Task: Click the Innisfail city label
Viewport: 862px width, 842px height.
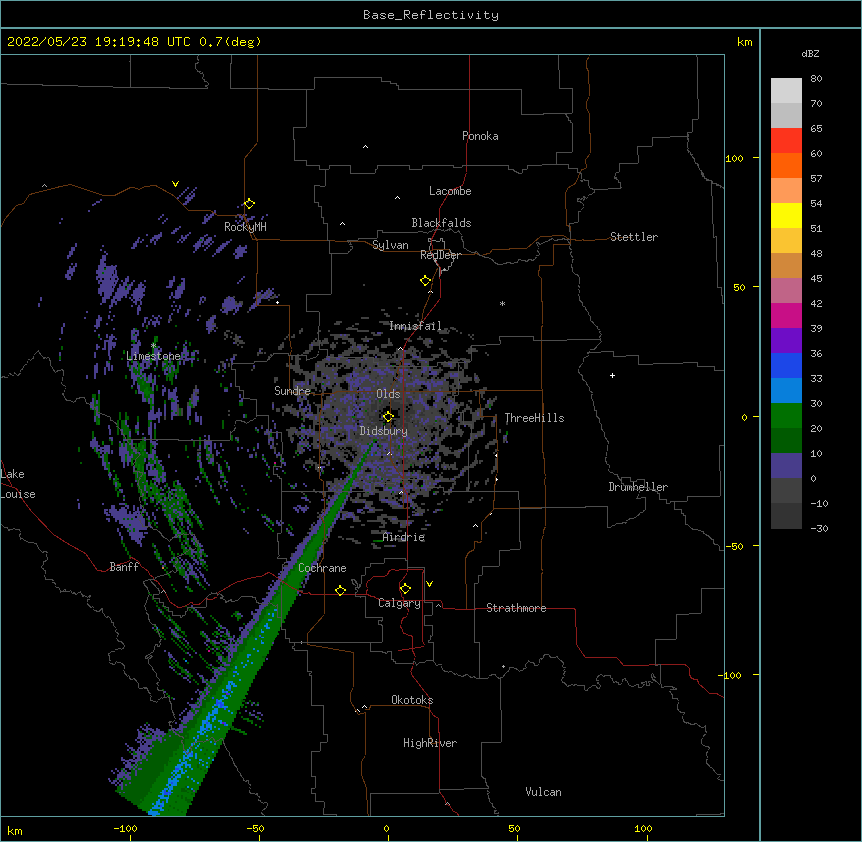Action: tap(415, 326)
